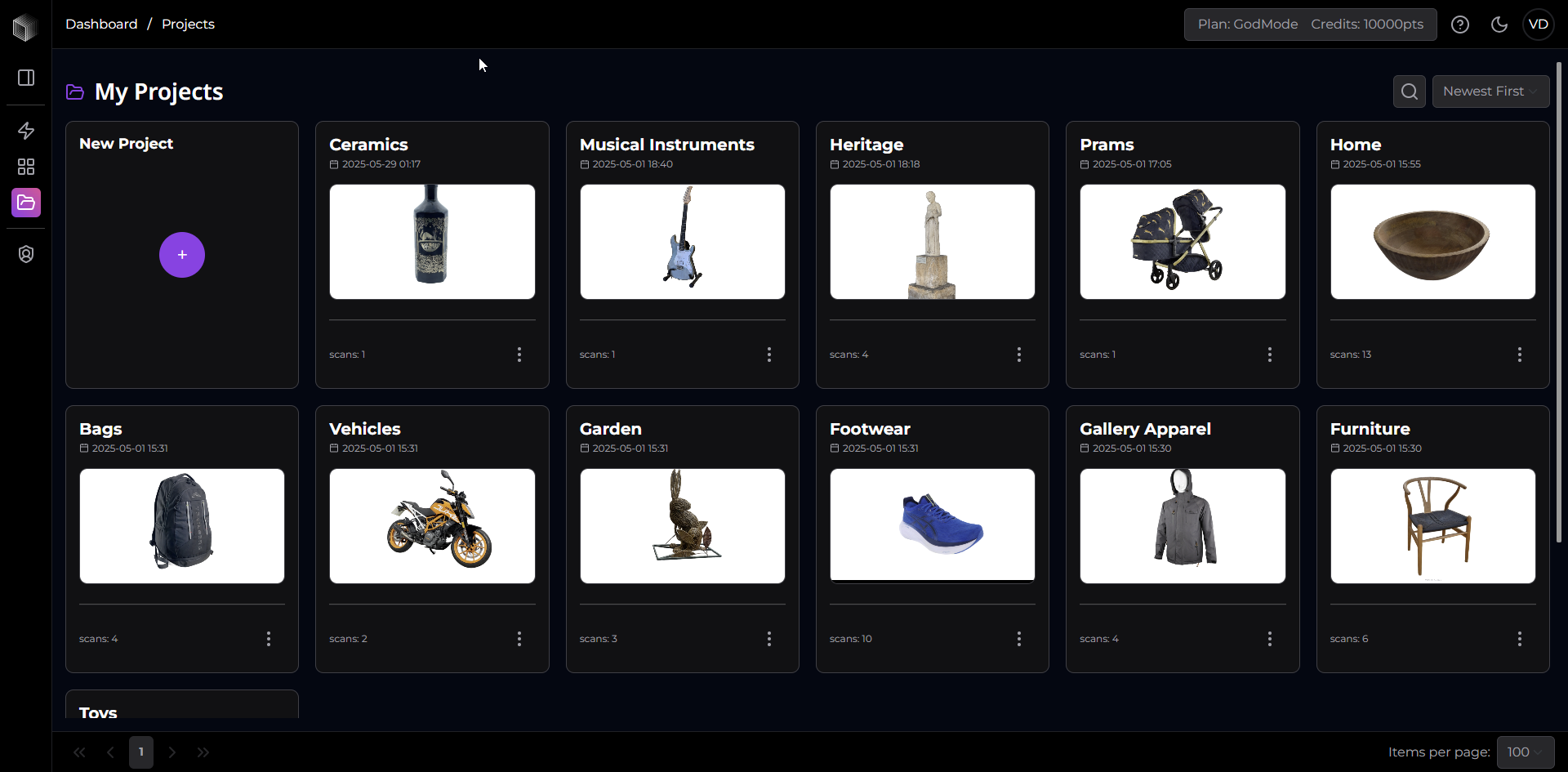Open the shield account icon in sidebar
The height and width of the screenshot is (772, 1568).
pos(26,254)
